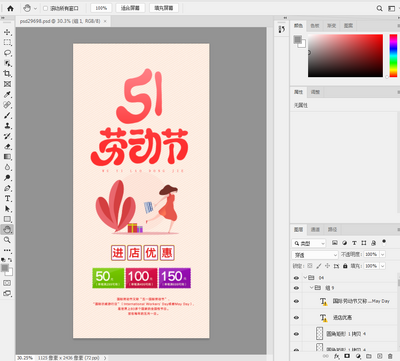This screenshot has width=400, height=361.
Task: Switch to Channels tab
Action: click(x=315, y=229)
